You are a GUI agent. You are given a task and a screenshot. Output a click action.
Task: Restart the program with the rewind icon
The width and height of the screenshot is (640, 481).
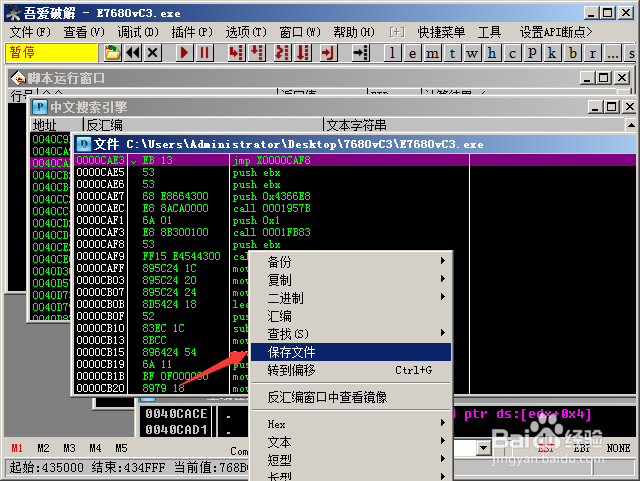click(133, 53)
